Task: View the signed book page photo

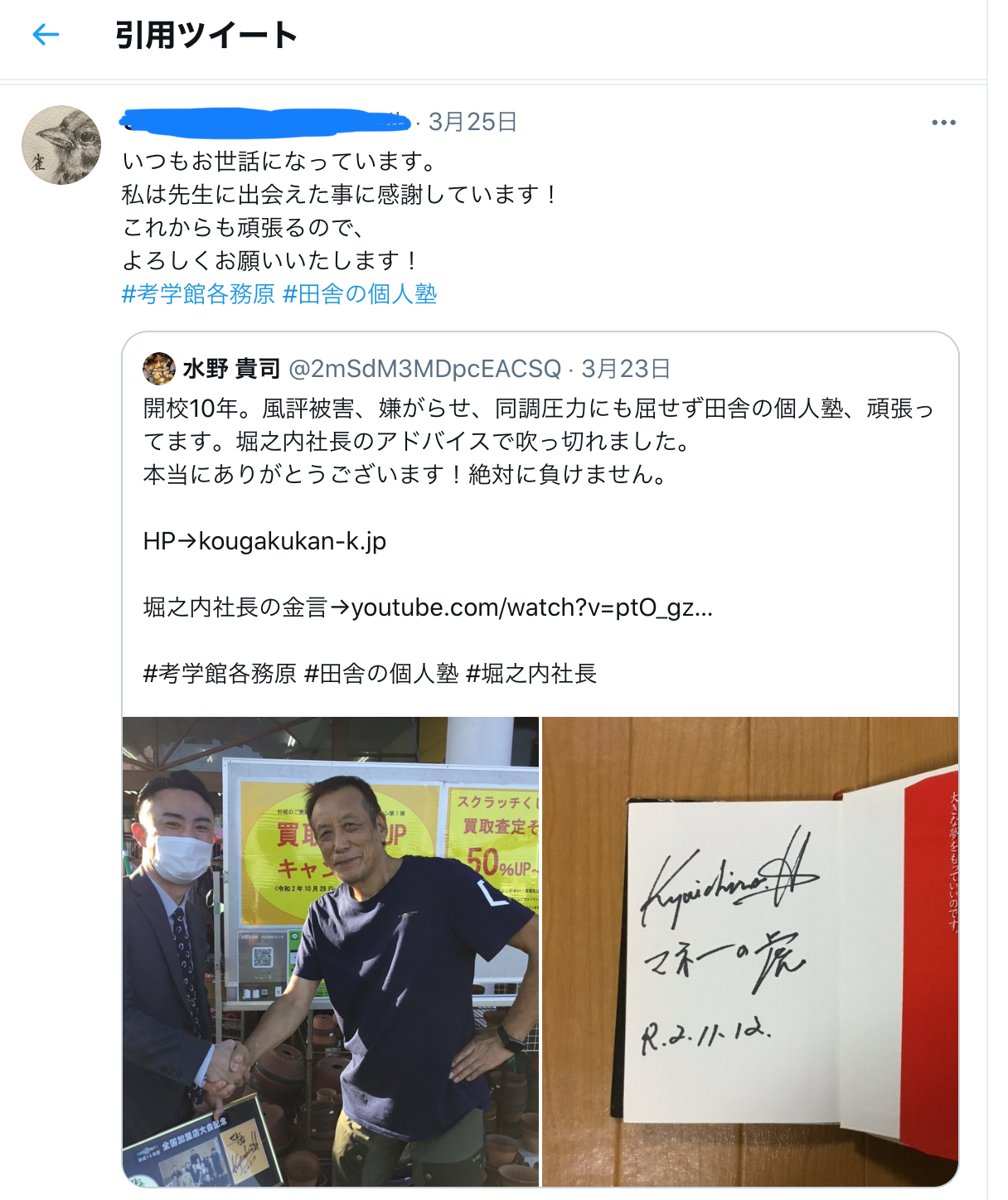Action: point(750,951)
